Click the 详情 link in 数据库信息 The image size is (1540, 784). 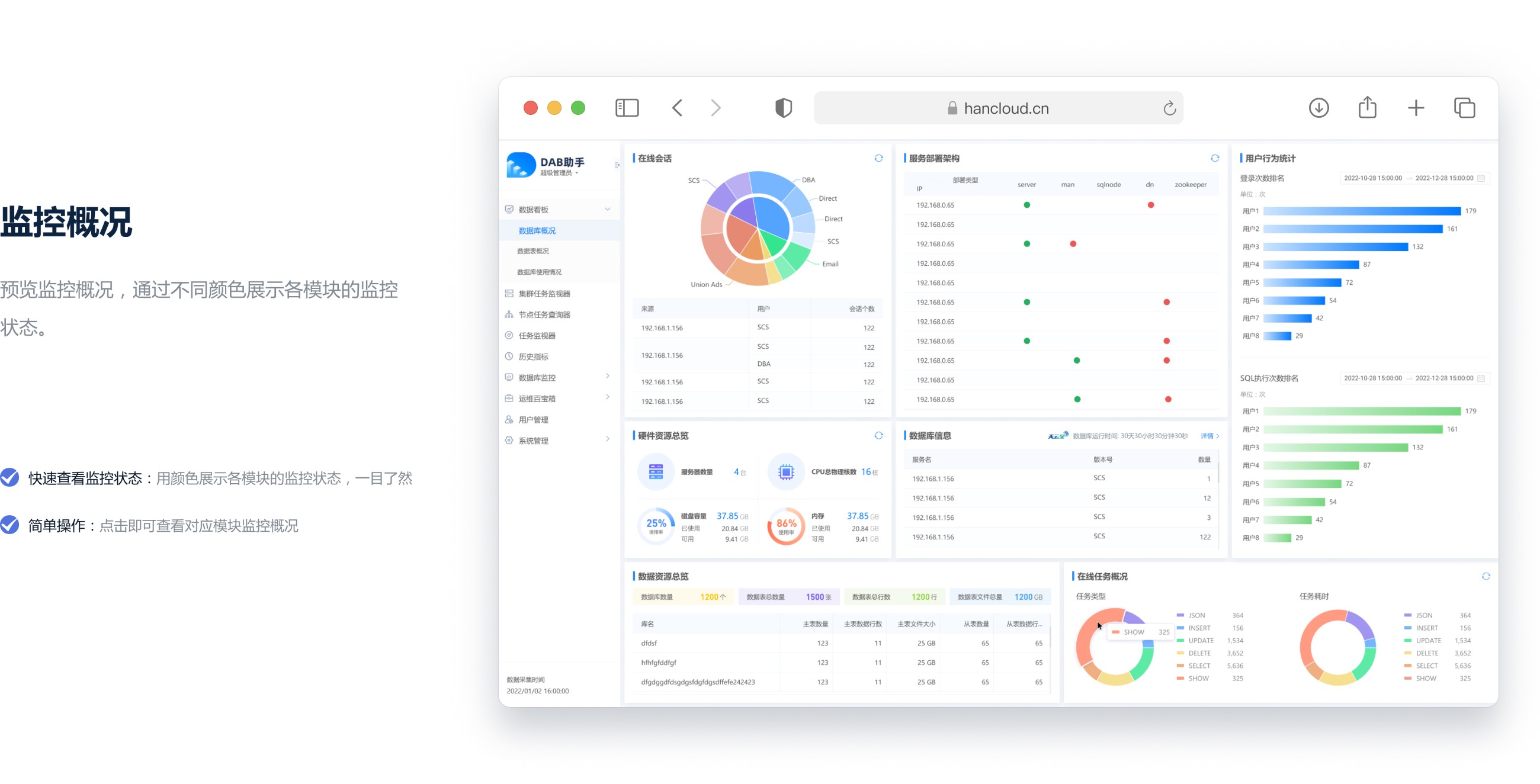pos(1209,436)
